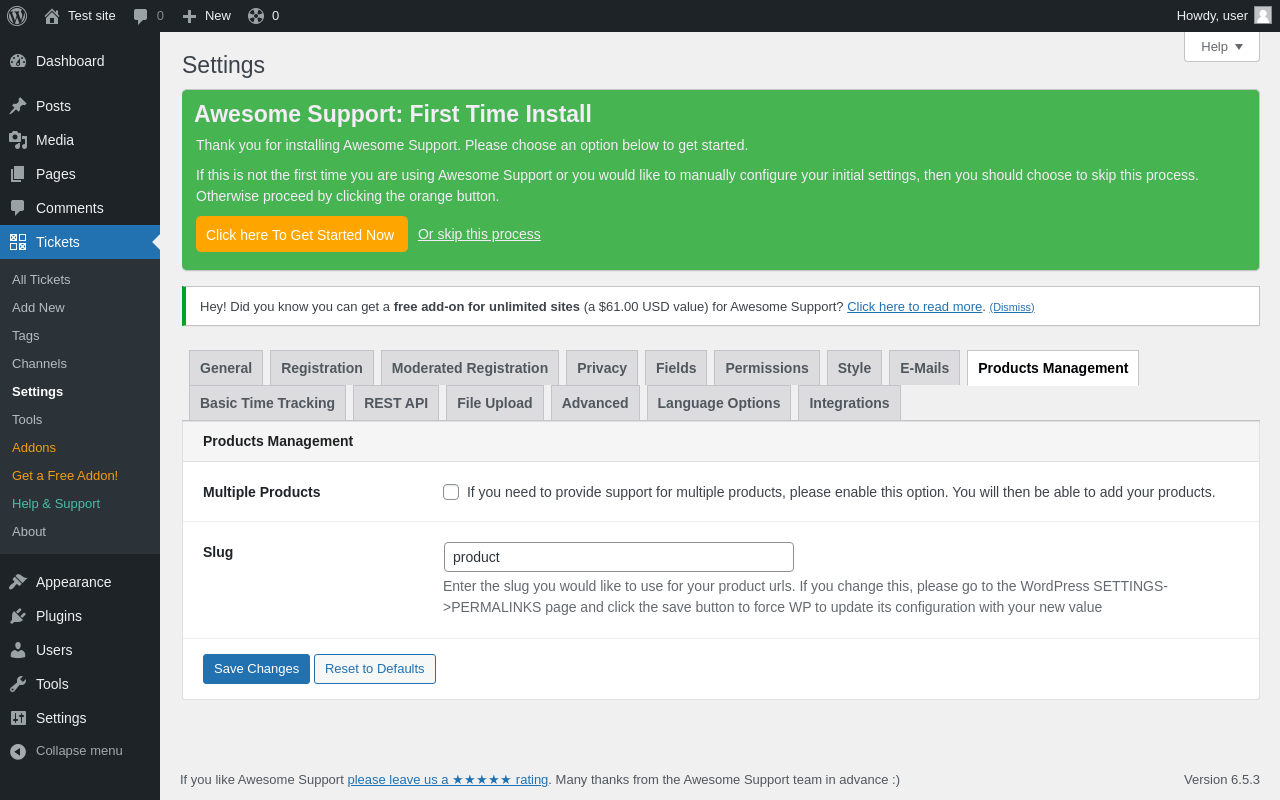Click the comments bubble icon in admin bar
1280x800 pixels.
coord(141,16)
